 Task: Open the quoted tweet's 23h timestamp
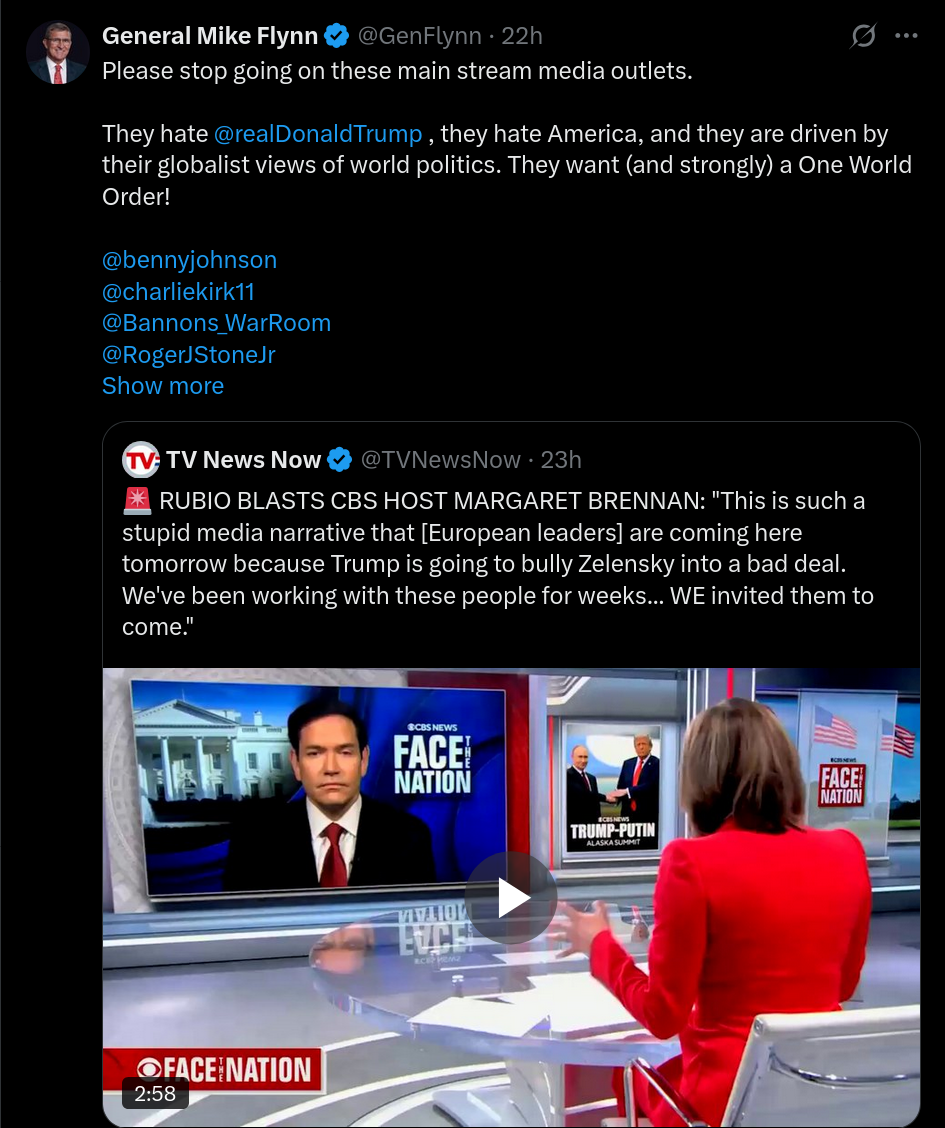[x=561, y=460]
